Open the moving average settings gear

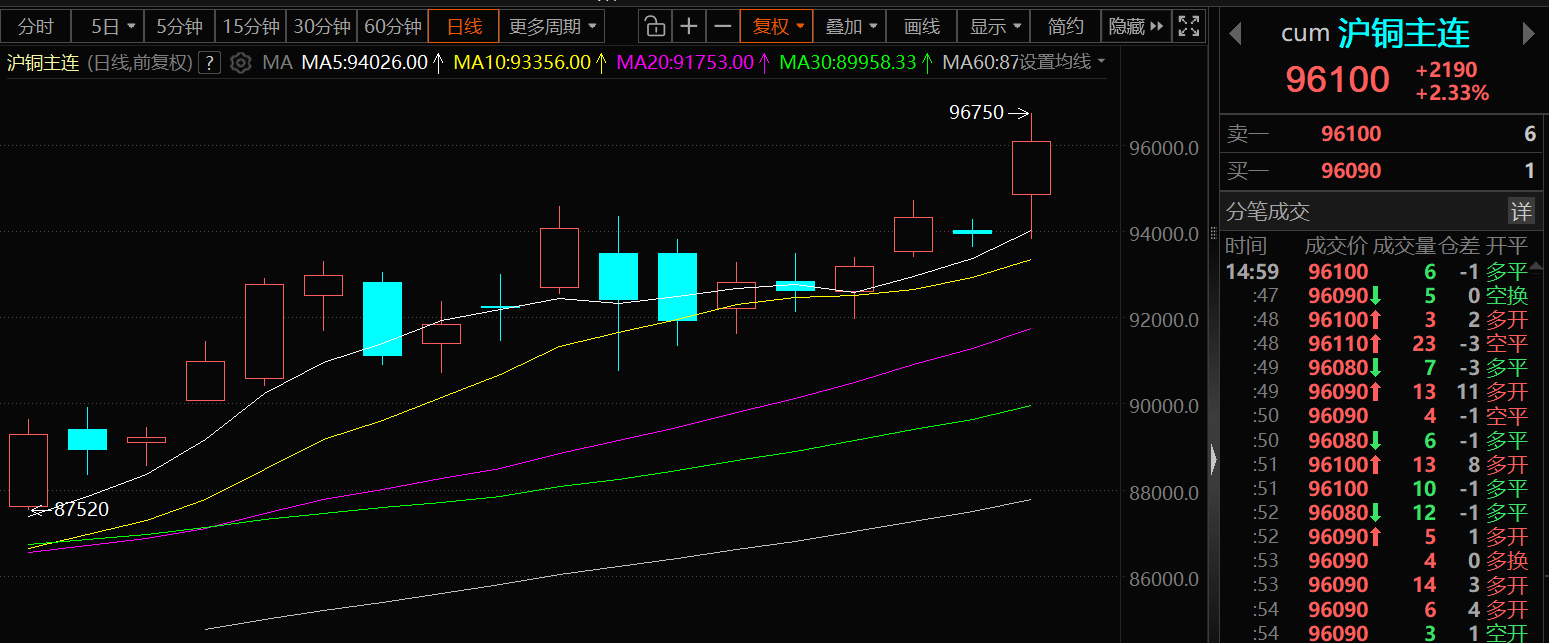(240, 63)
